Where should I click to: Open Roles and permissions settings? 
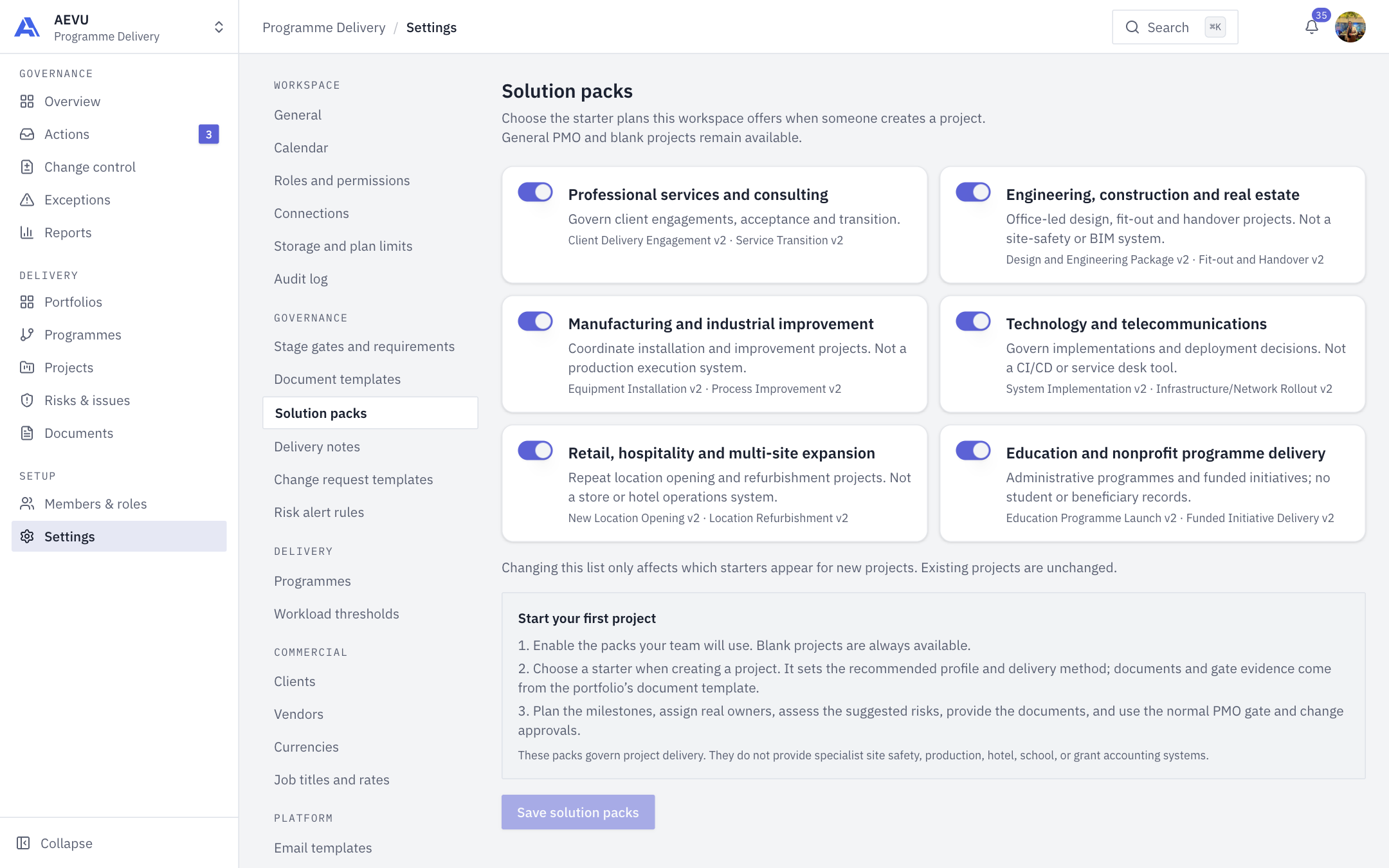(342, 181)
